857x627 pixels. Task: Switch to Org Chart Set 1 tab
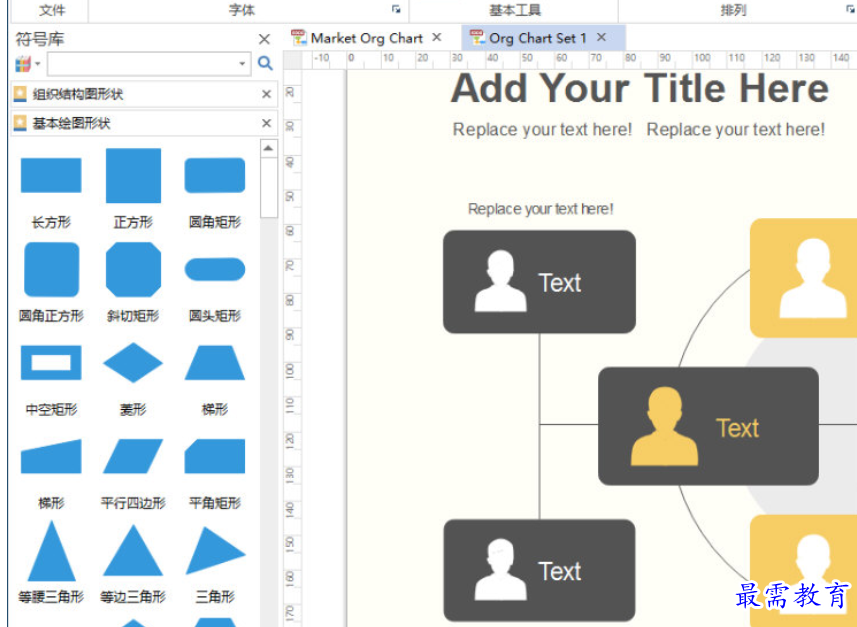point(538,38)
